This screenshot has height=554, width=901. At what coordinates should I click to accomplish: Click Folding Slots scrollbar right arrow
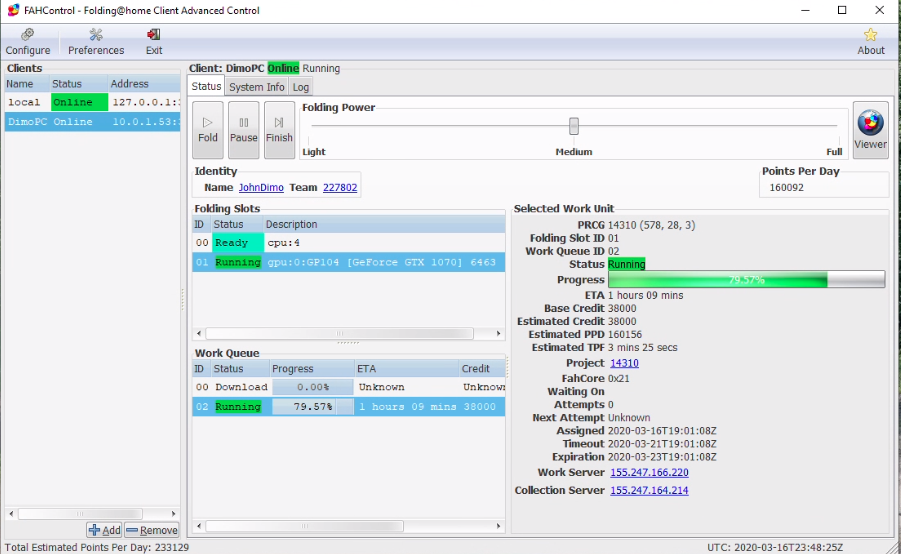(498, 333)
